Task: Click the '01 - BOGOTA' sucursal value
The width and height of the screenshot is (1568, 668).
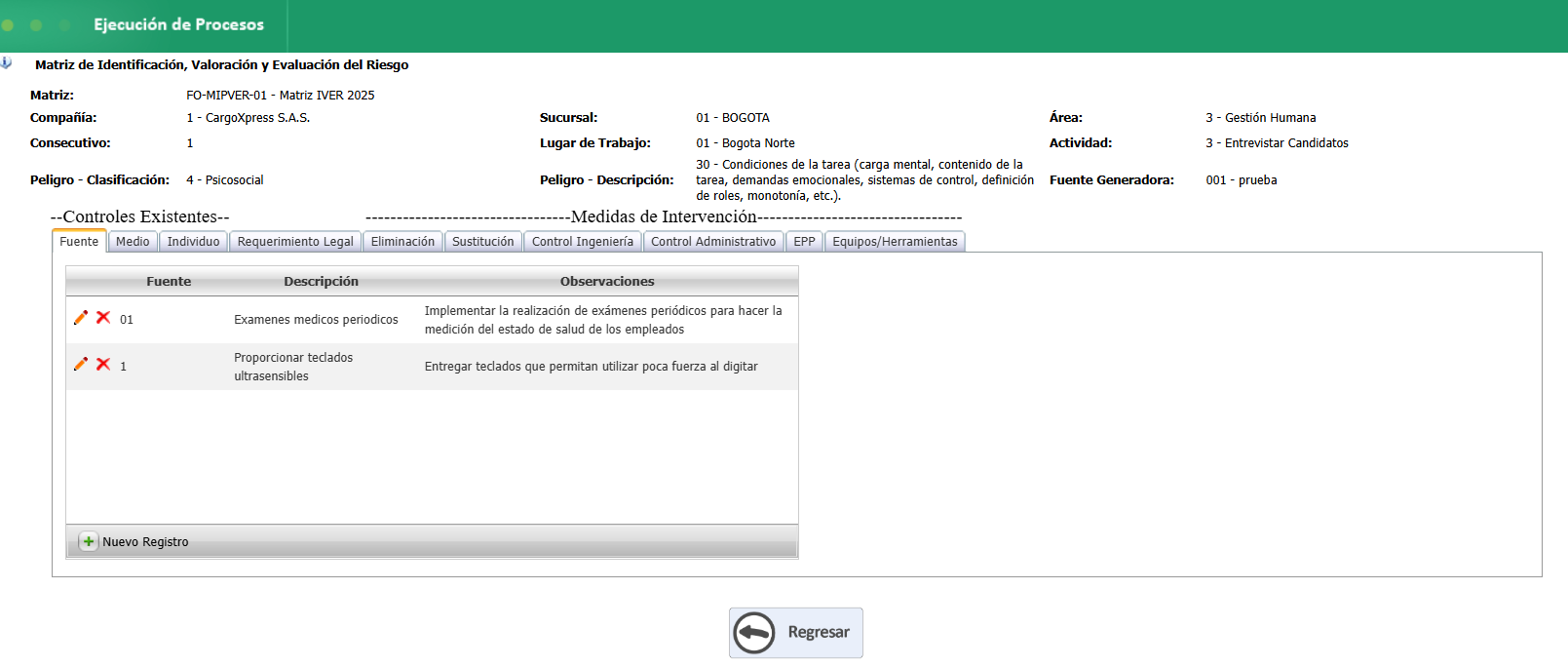Action: [733, 118]
